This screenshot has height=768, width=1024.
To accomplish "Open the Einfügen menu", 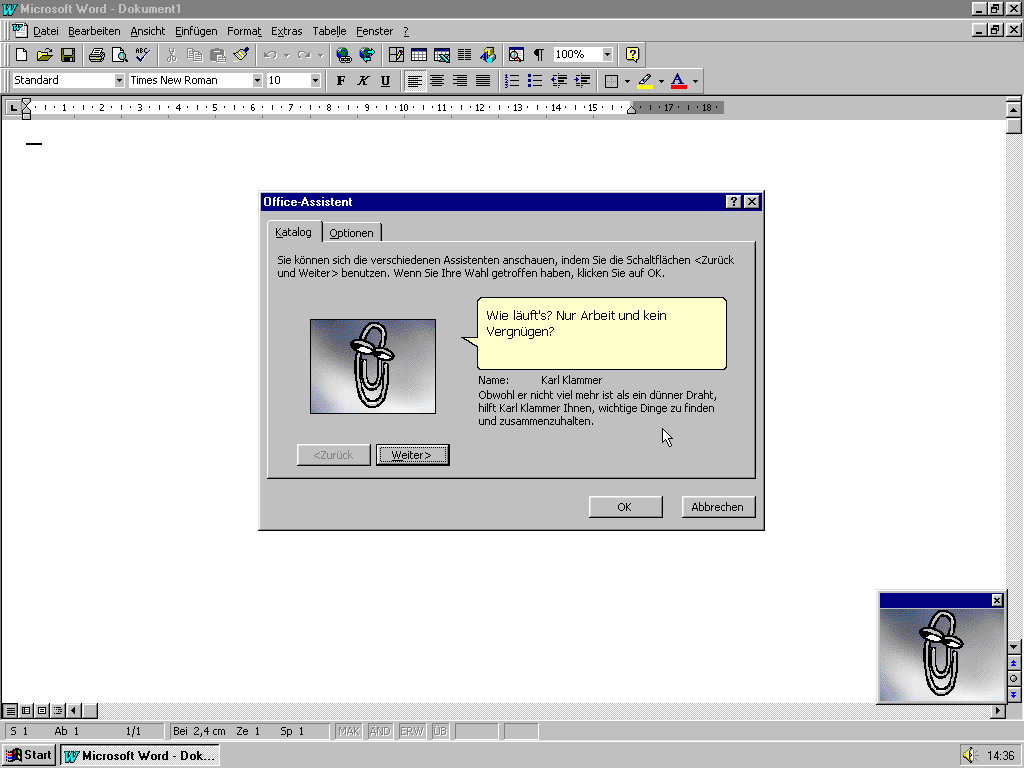I will 196,31.
